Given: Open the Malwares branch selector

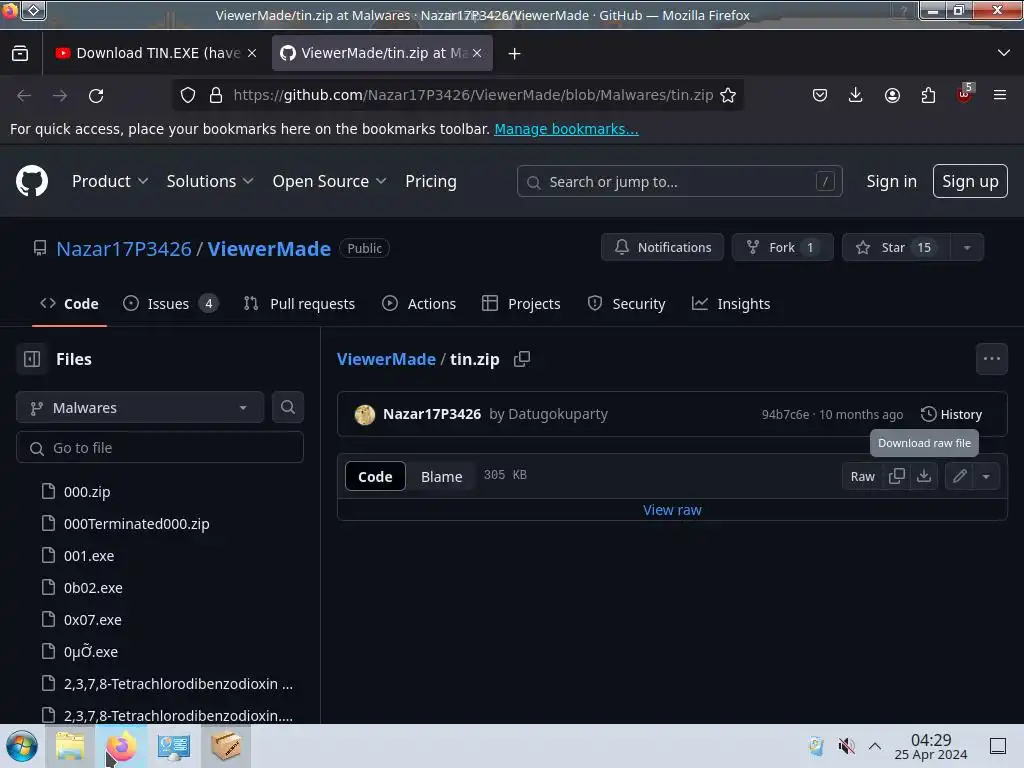Looking at the screenshot, I should click(x=140, y=407).
